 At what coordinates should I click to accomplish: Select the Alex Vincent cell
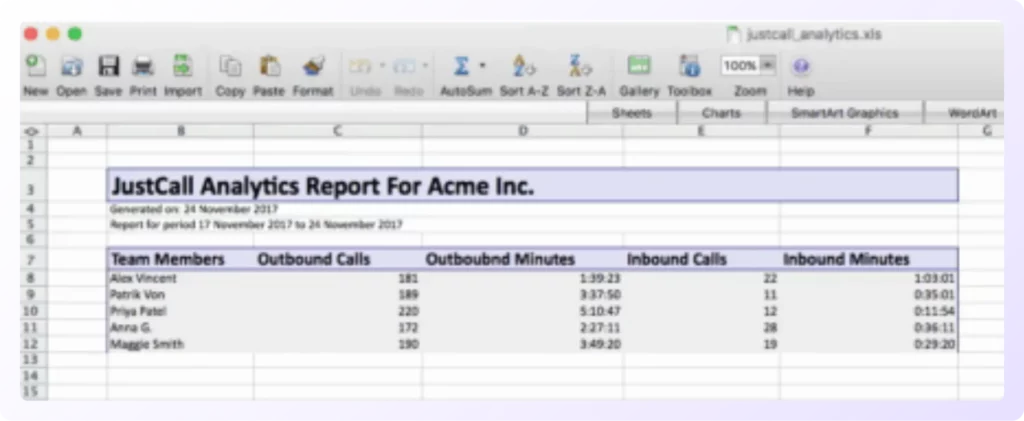click(x=180, y=279)
